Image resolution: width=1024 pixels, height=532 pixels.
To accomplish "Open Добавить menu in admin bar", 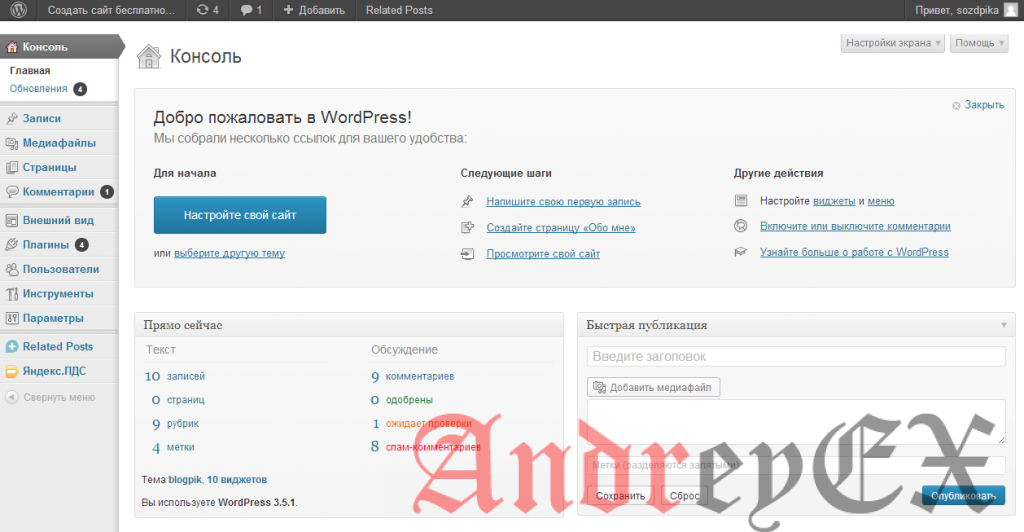I will point(314,10).
